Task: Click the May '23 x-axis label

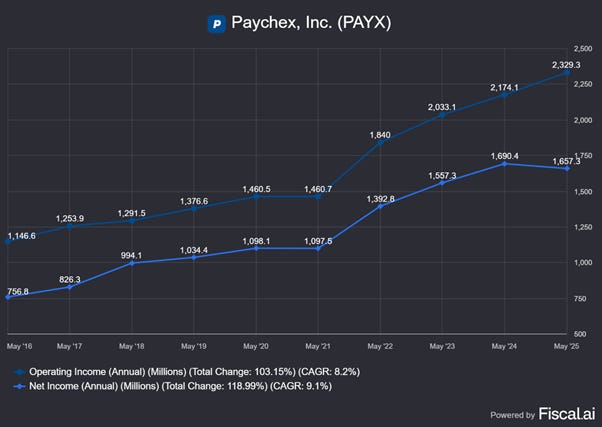Action: (442, 346)
